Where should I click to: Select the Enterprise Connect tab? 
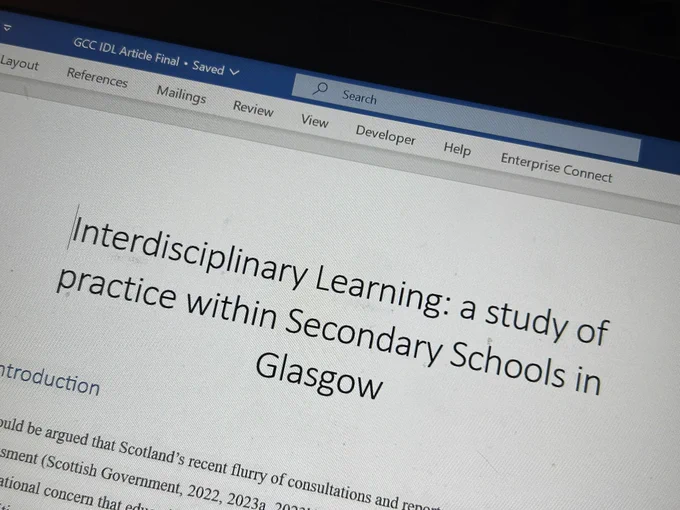click(x=556, y=168)
